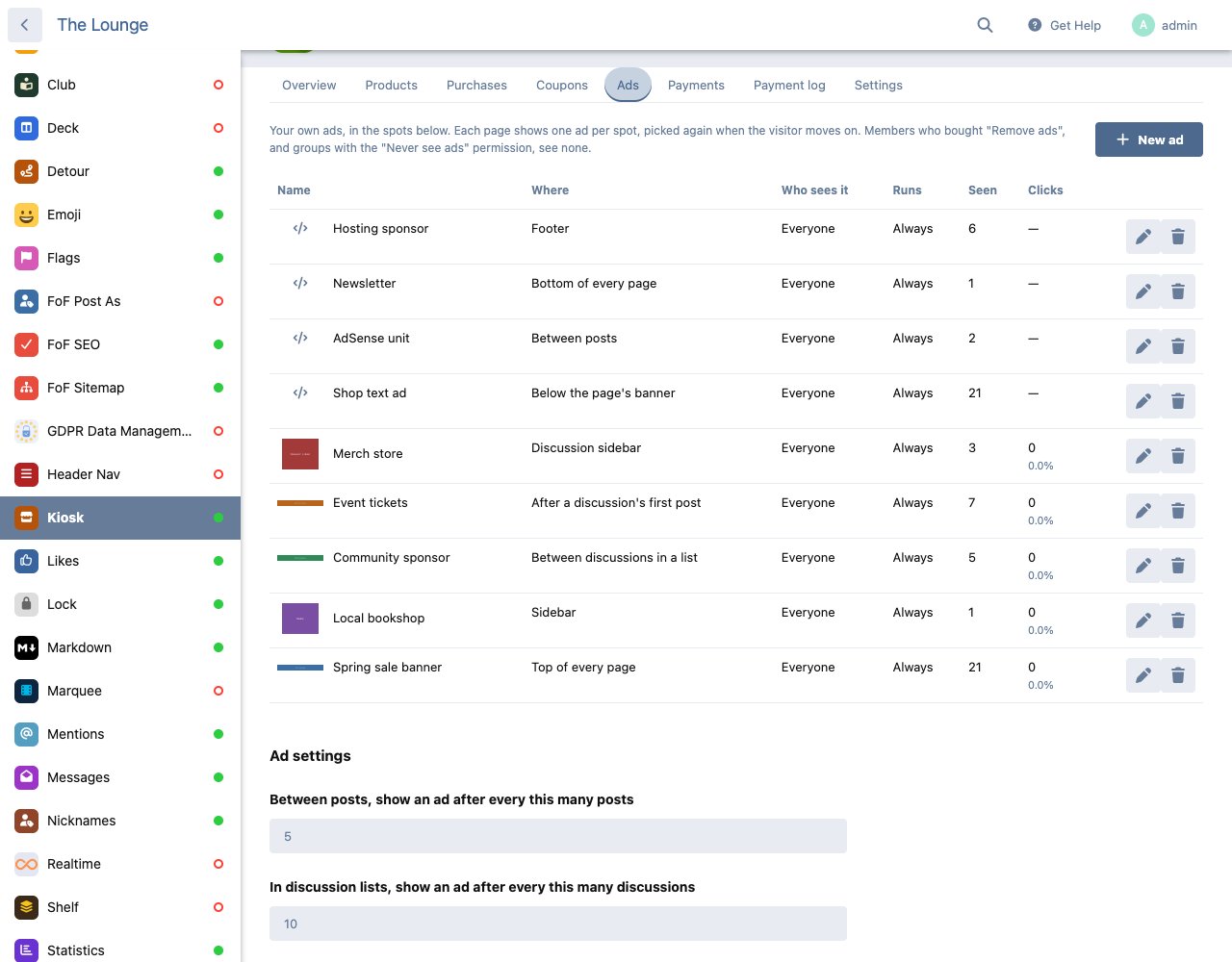
Task: Click the Likes extension status dot
Action: tap(218, 561)
